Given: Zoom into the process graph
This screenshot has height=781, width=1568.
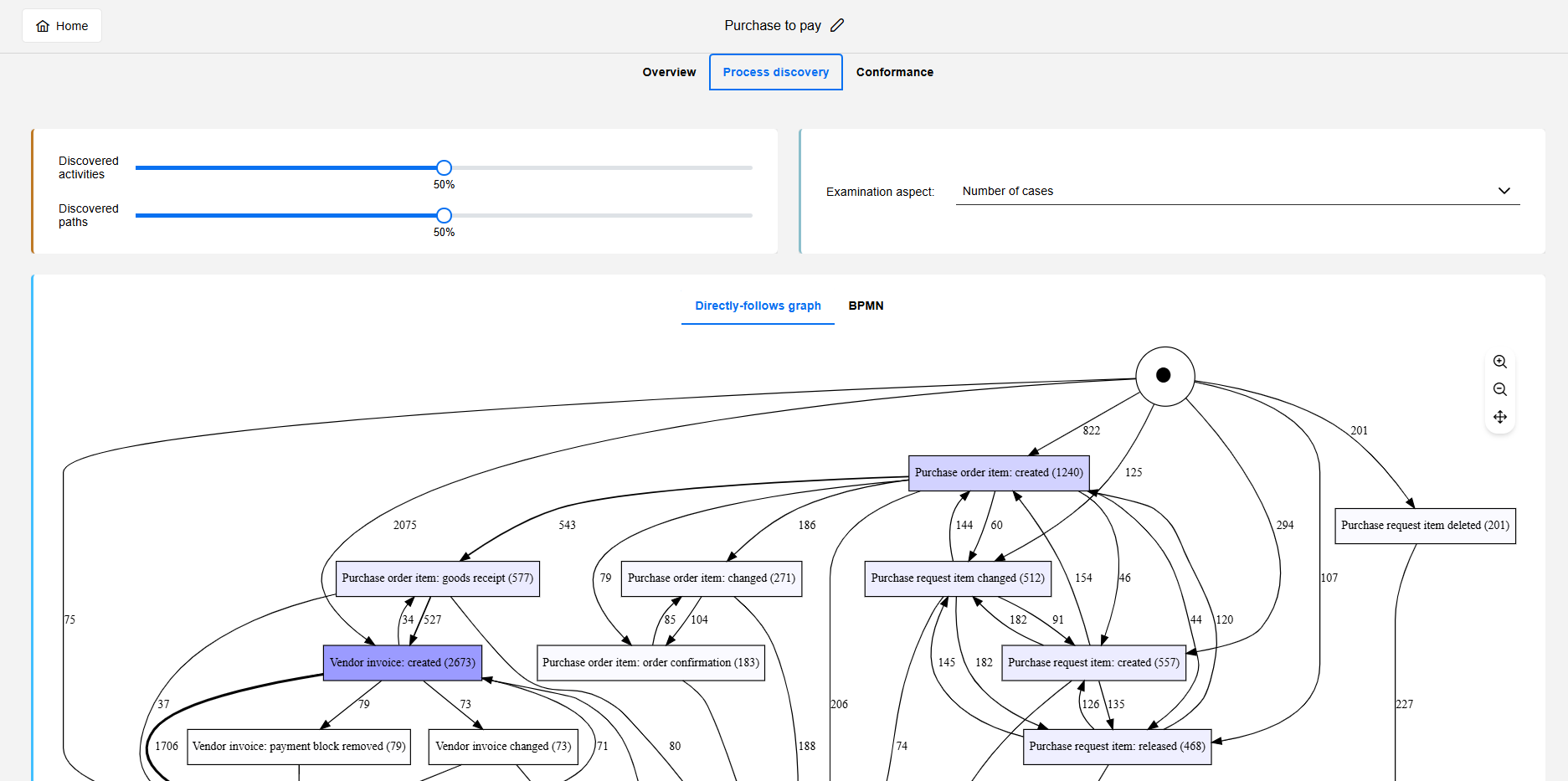Looking at the screenshot, I should [x=1499, y=362].
